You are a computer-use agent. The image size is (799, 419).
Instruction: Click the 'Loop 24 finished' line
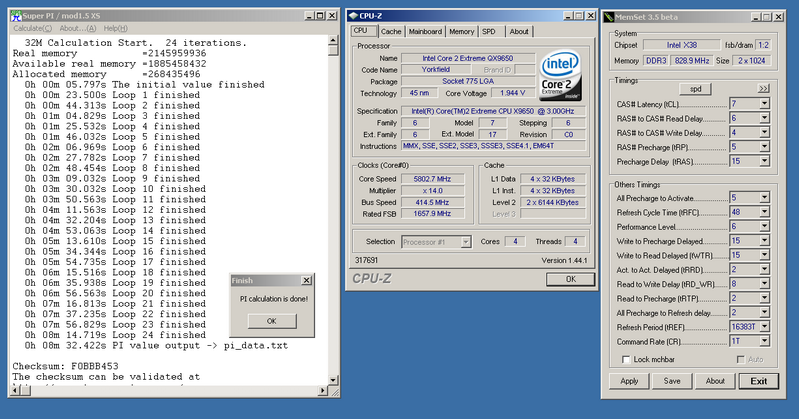115,335
